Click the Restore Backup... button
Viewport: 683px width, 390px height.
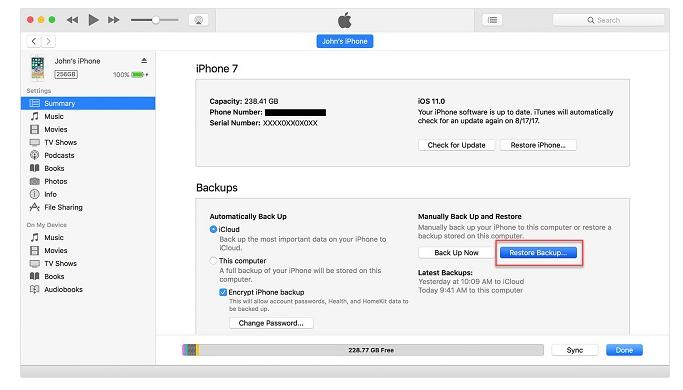538,253
